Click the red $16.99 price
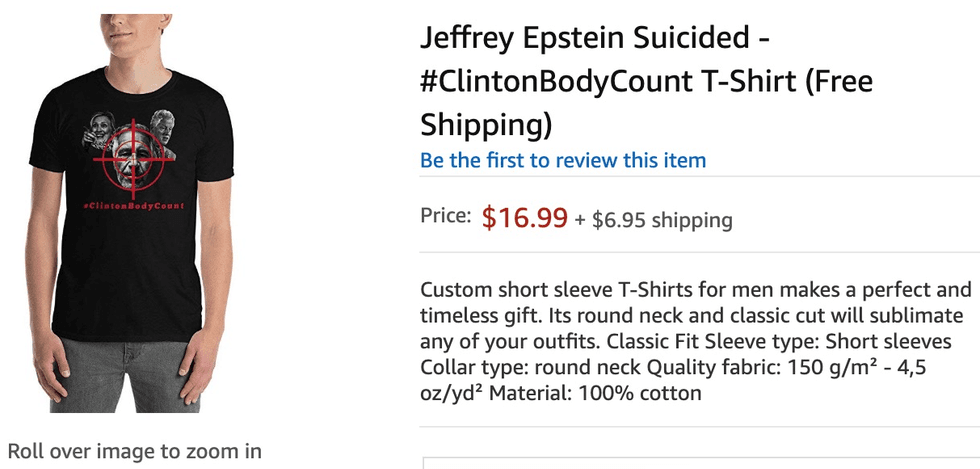This screenshot has width=980, height=469. tap(524, 218)
